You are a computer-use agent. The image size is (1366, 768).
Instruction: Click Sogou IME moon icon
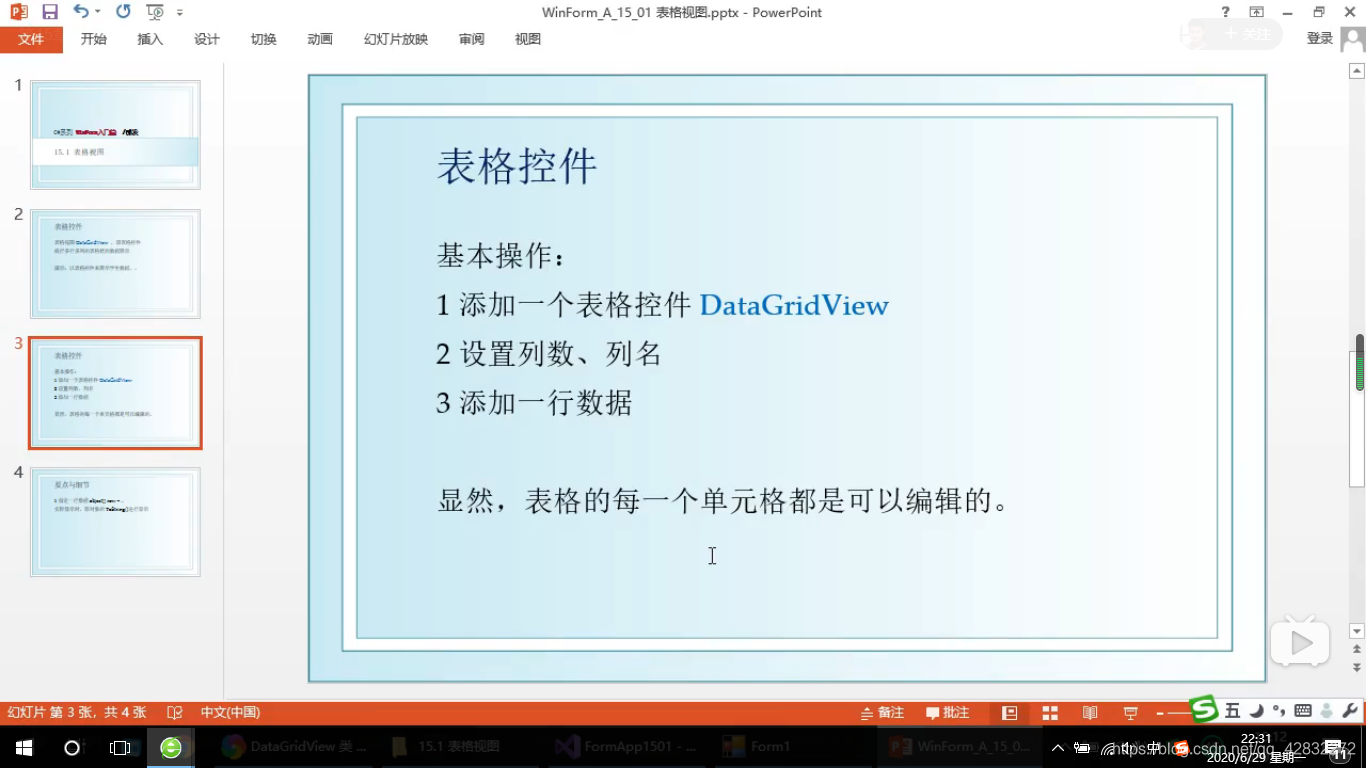click(x=1256, y=711)
